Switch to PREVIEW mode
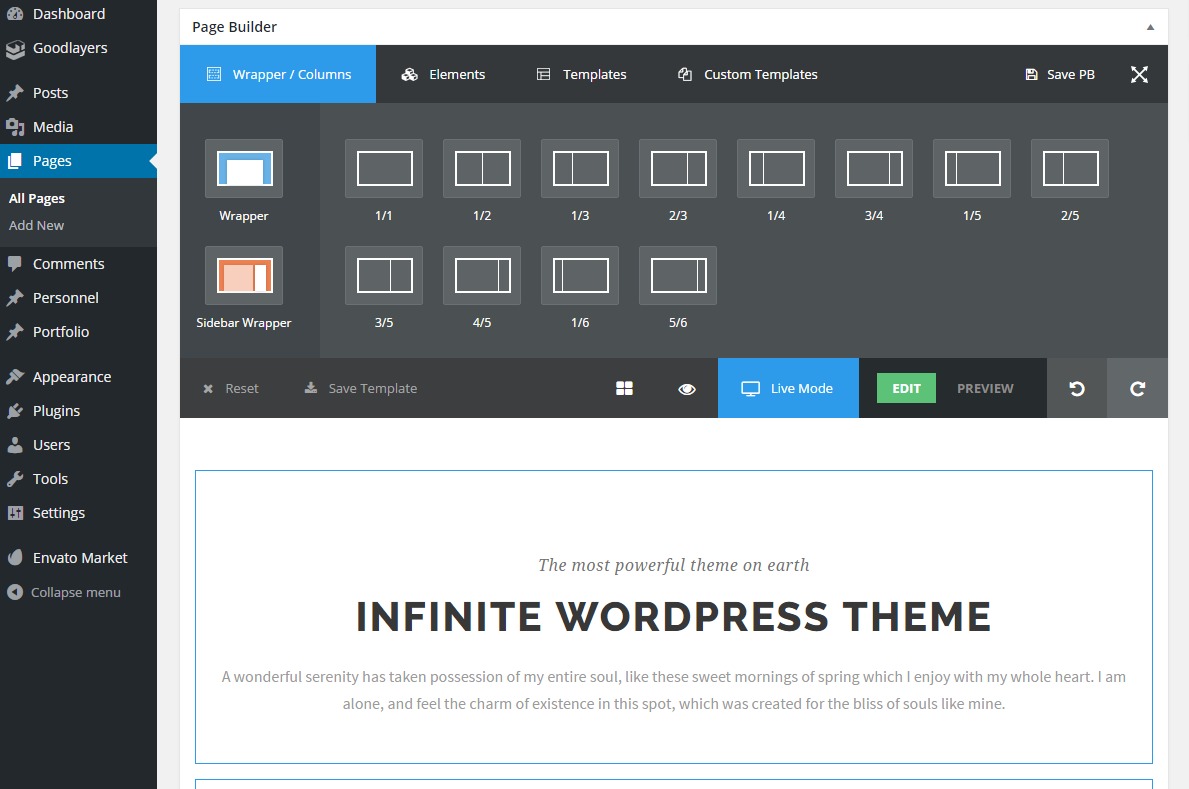Viewport: 1189px width, 789px height. click(x=985, y=388)
